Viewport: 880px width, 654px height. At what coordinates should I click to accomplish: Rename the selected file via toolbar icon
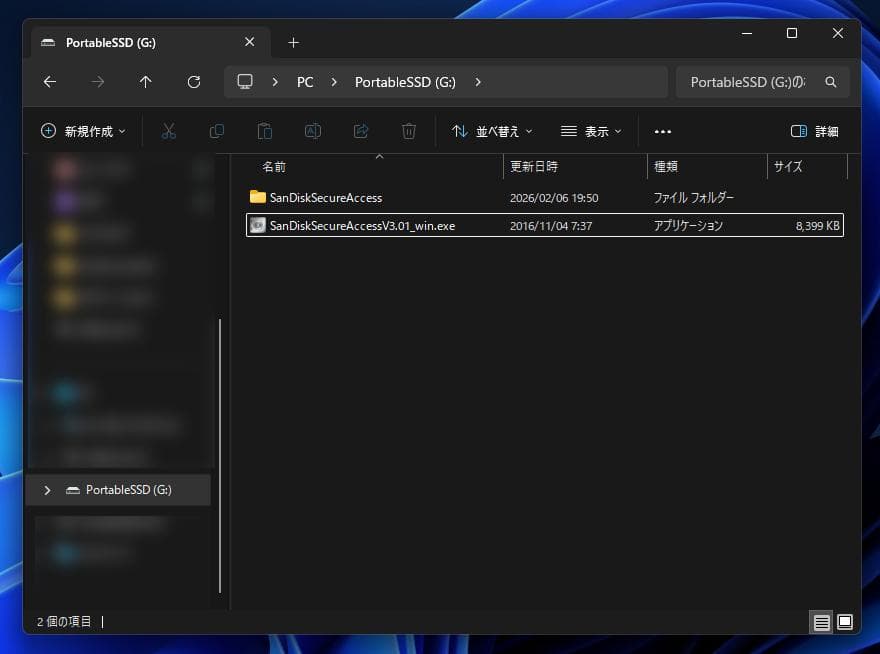[x=313, y=131]
